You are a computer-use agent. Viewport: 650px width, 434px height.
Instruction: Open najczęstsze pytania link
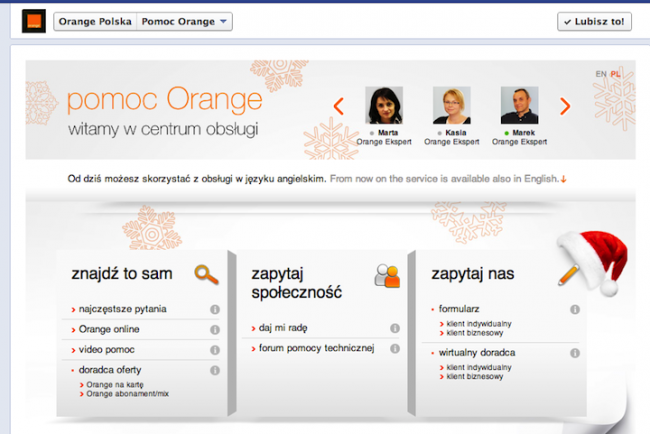pyautogui.click(x=123, y=309)
